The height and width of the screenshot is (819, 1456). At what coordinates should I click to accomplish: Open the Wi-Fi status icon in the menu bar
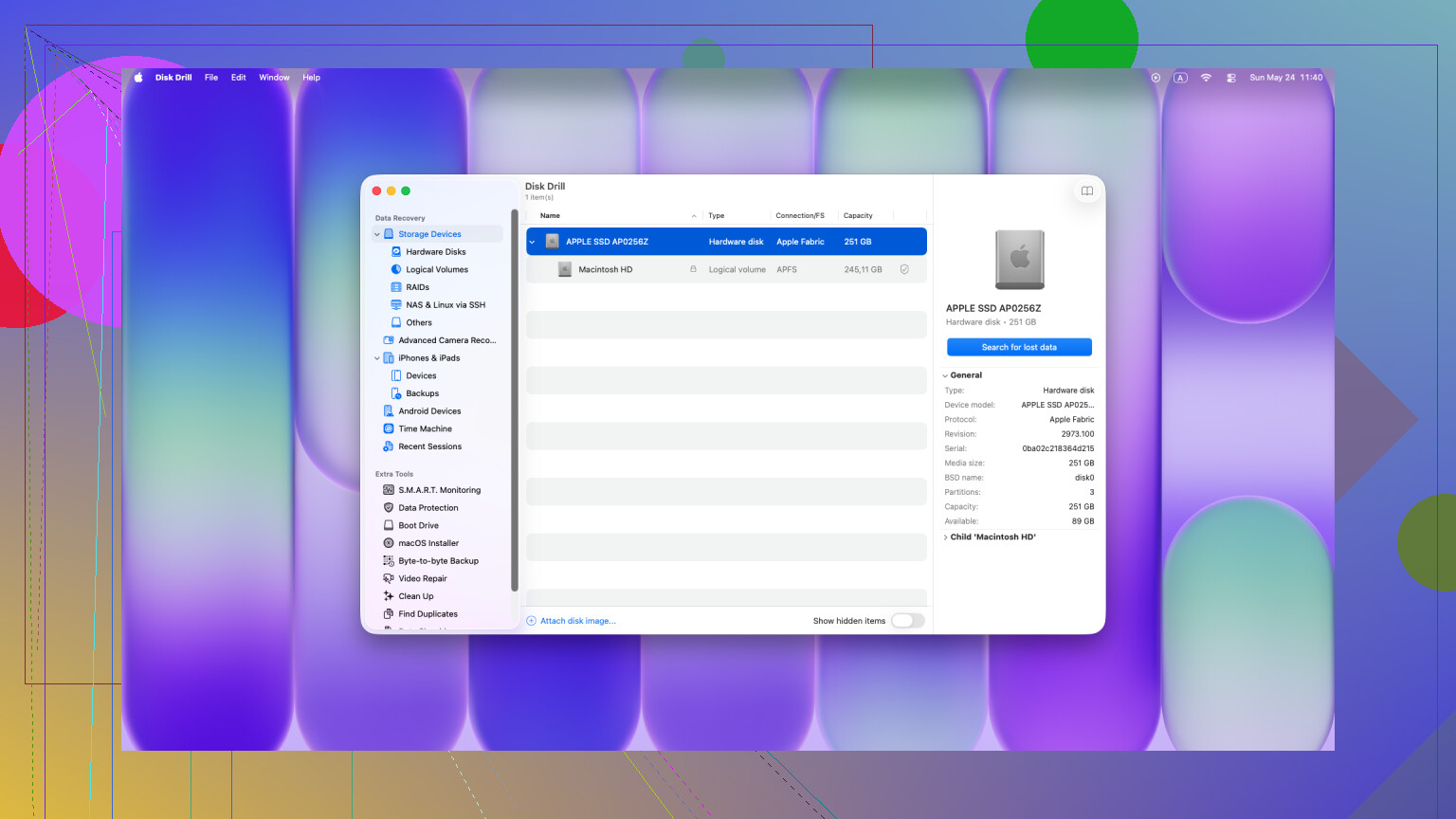pyautogui.click(x=1206, y=78)
